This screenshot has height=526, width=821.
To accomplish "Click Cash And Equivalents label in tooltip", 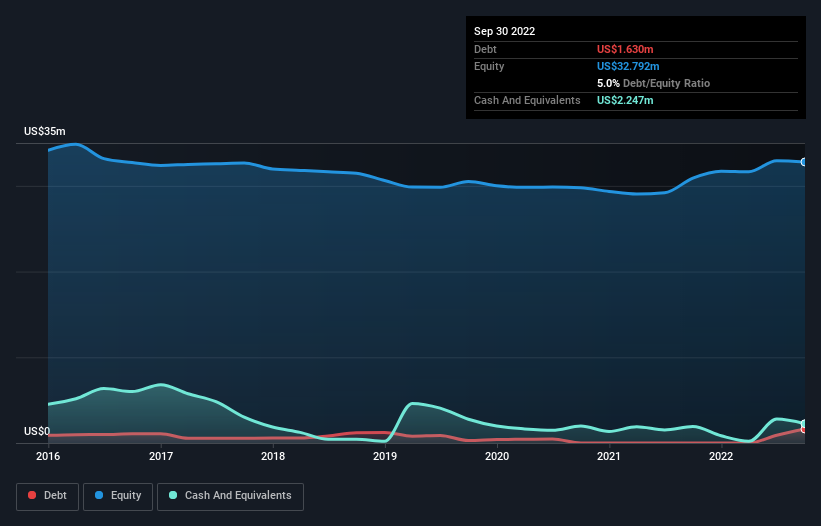I will click(527, 100).
